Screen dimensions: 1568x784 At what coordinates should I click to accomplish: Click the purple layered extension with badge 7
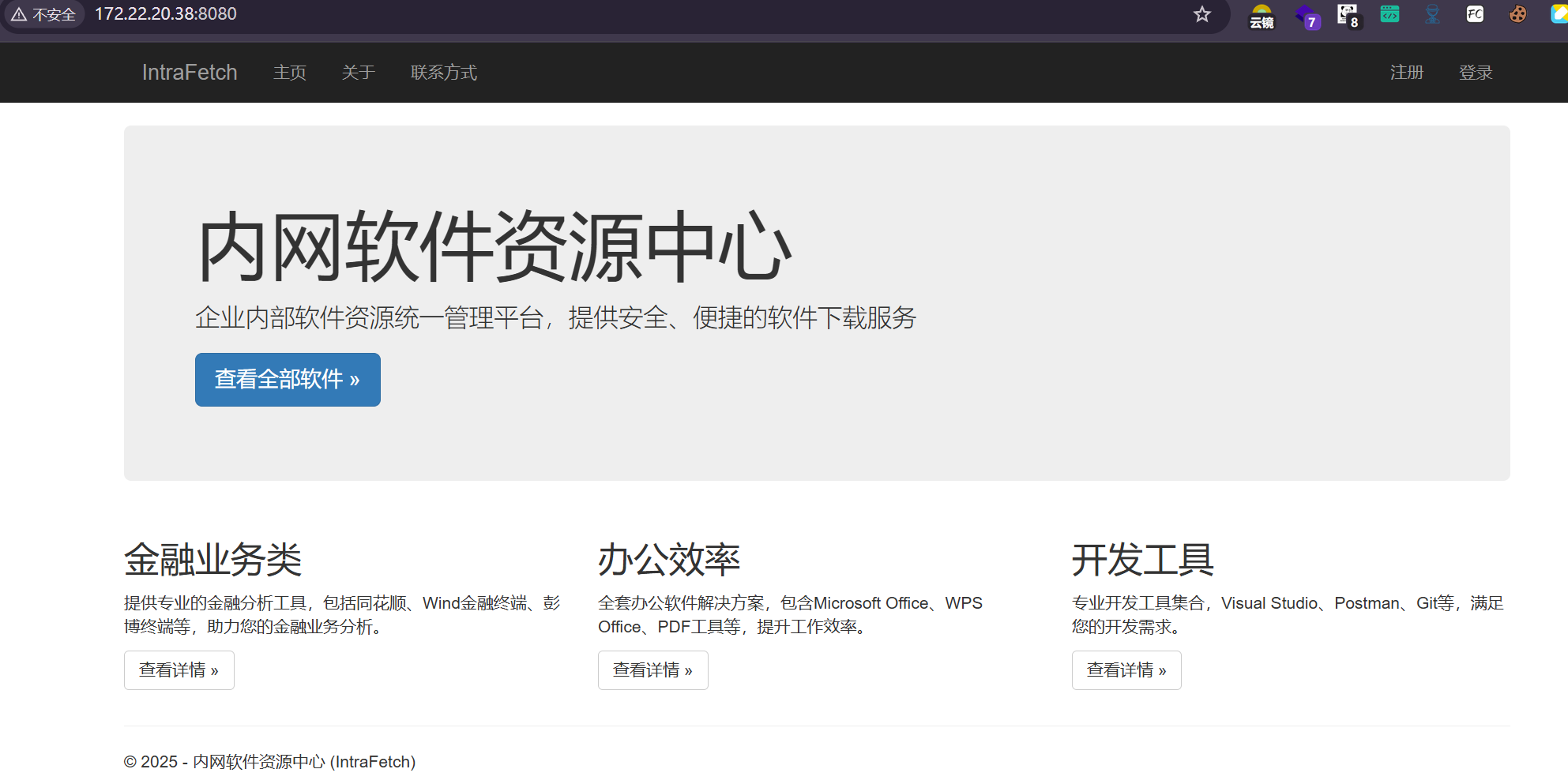tap(1307, 16)
